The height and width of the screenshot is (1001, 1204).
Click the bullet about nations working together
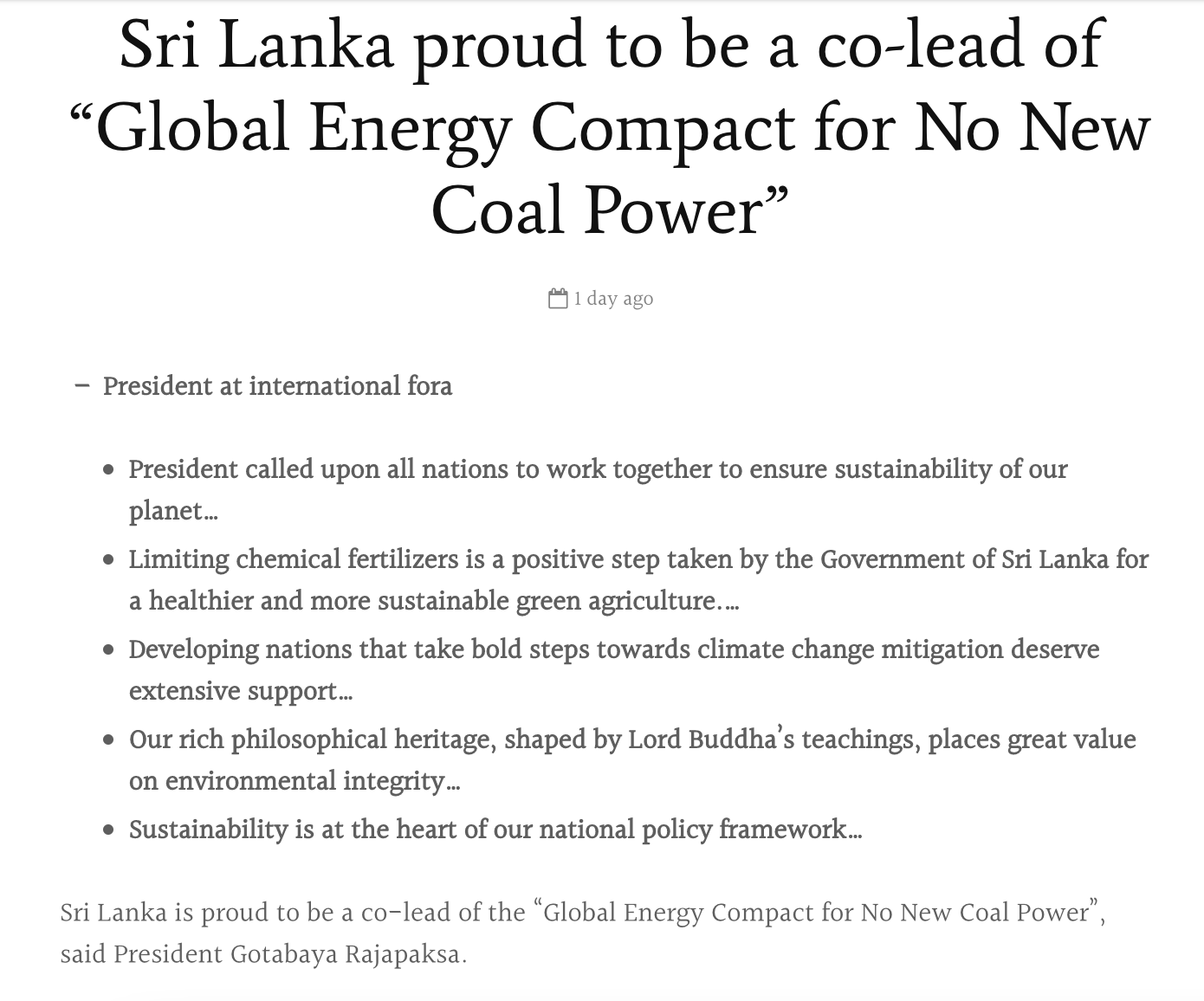(598, 469)
